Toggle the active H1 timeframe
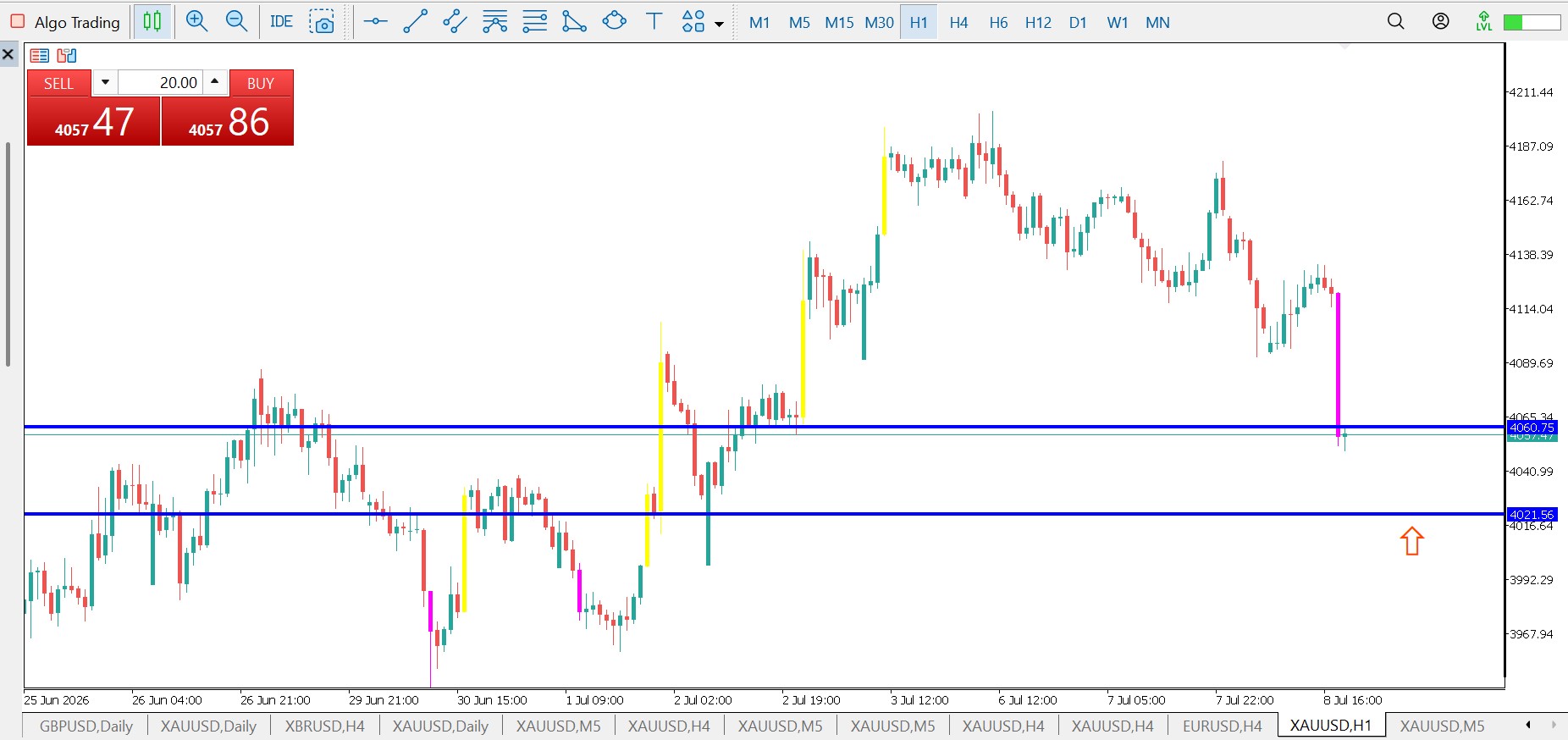 919,23
